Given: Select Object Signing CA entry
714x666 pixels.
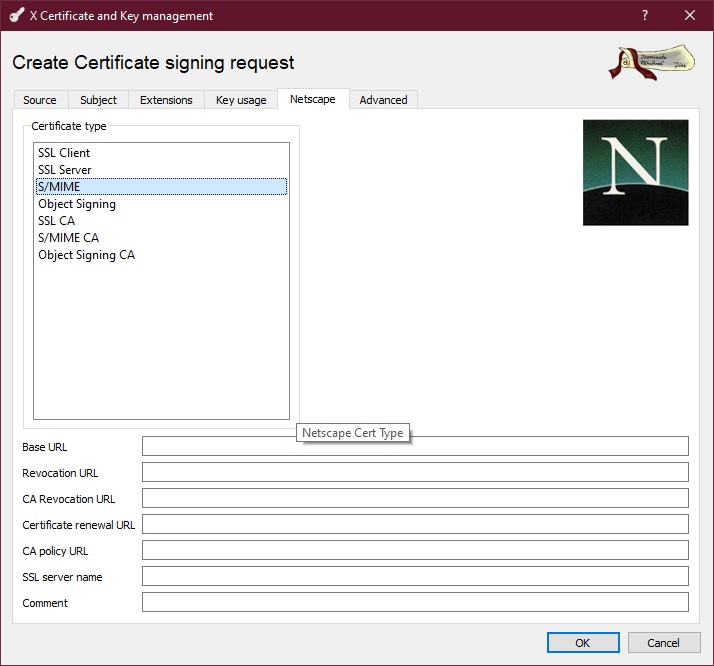Looking at the screenshot, I should point(86,255).
